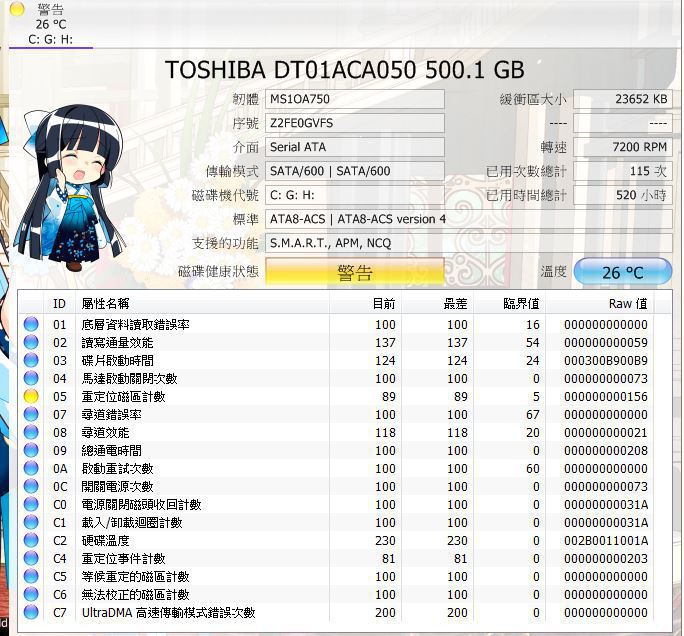
Task: Click the ID column header
Action: pos(59,304)
